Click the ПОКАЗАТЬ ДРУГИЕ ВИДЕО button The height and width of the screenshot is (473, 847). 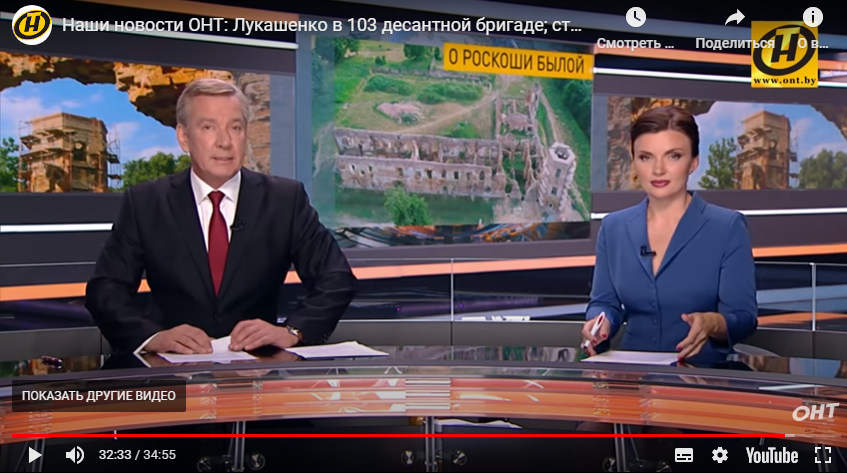99,396
